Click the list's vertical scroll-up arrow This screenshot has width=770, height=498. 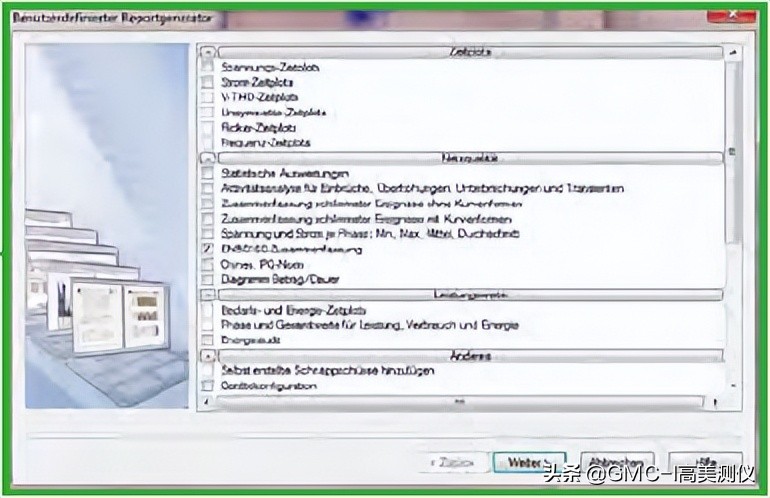[733, 52]
